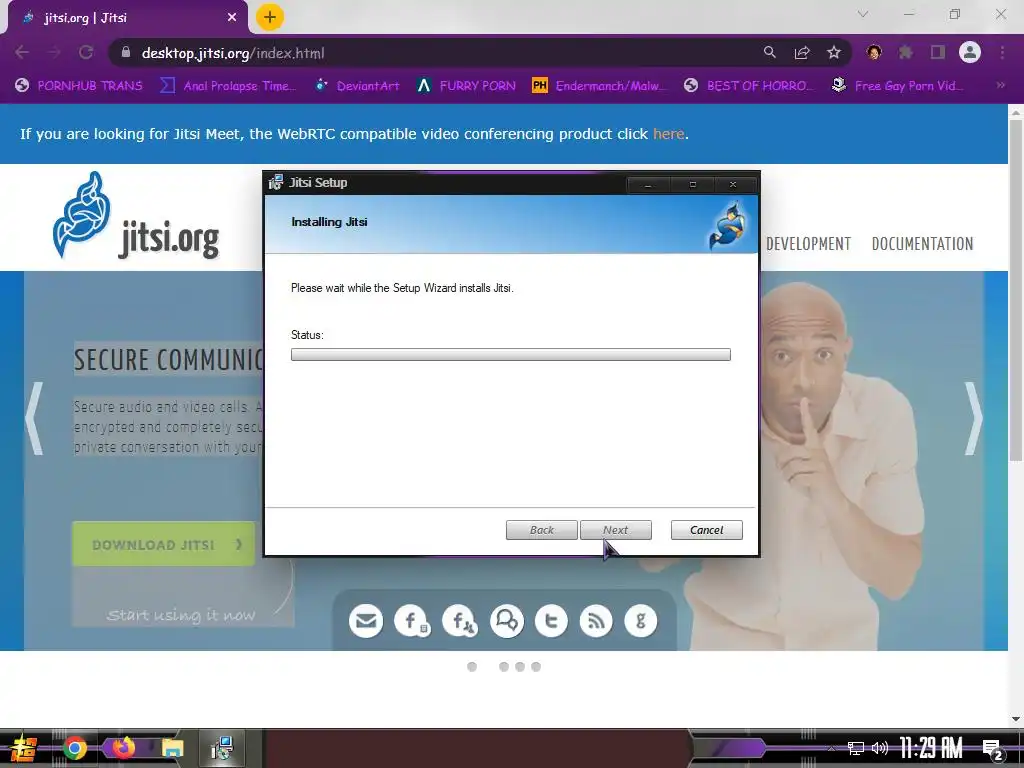1024x768 pixels.
Task: Close the jitsi.org browser tab
Action: [x=232, y=18]
